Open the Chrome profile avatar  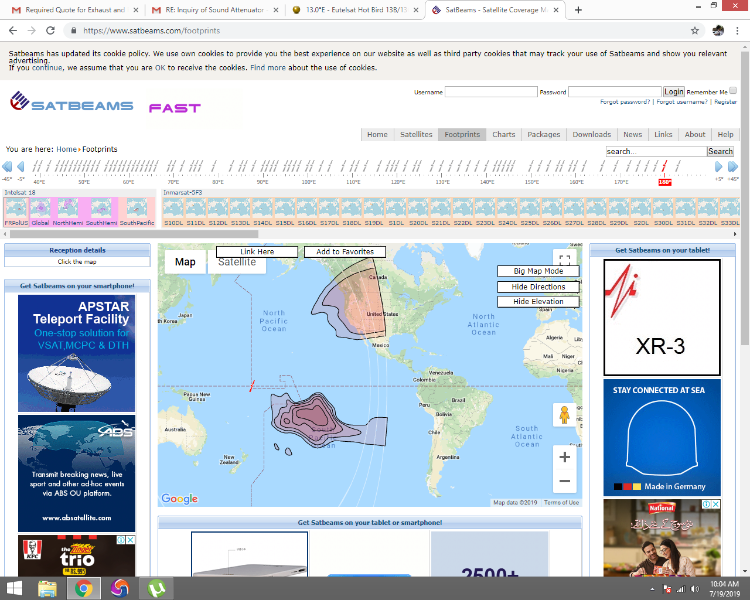(x=718, y=31)
